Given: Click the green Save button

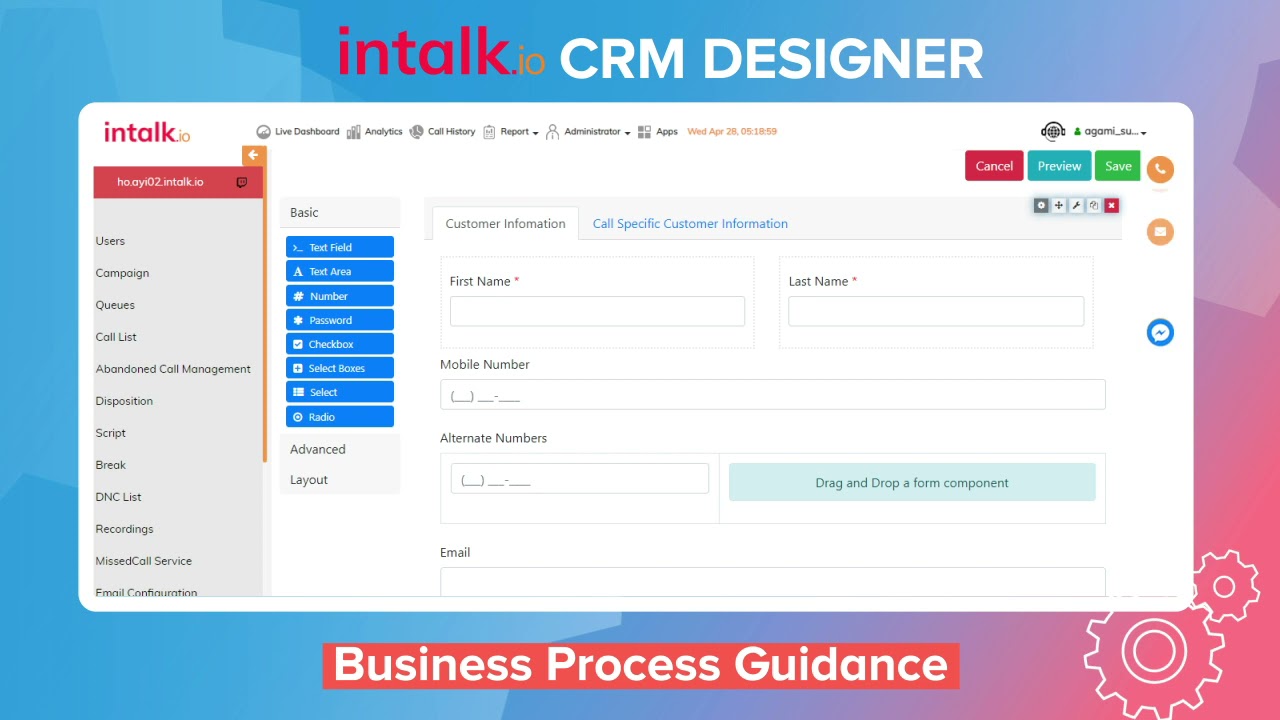Looking at the screenshot, I should (x=1118, y=166).
